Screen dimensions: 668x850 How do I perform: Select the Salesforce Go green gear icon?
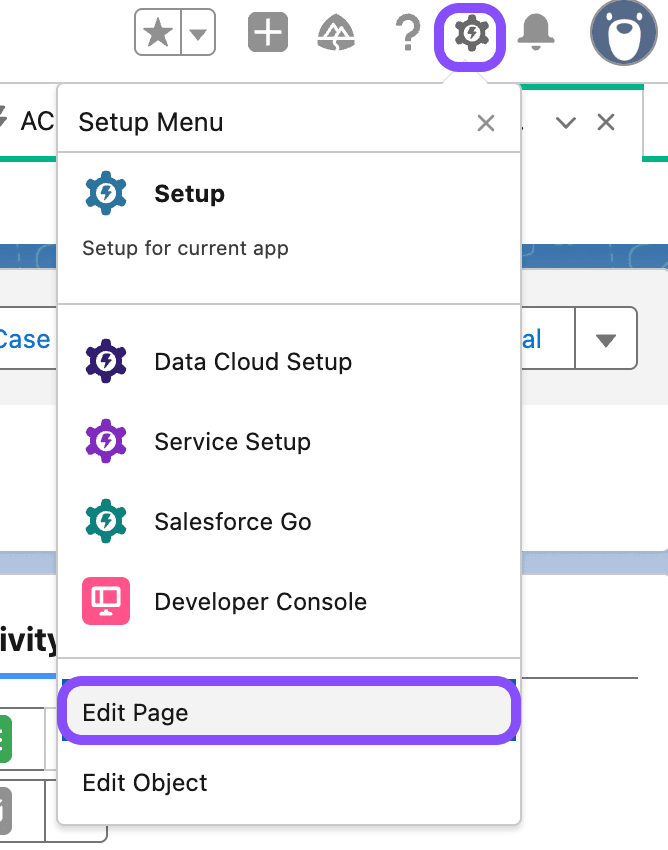[106, 521]
